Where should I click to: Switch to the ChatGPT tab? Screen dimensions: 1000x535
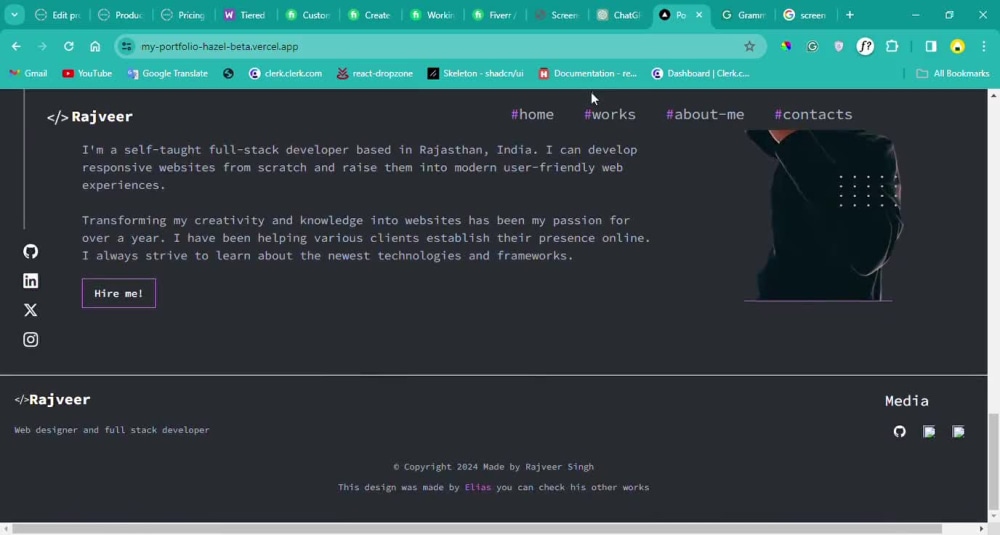(x=619, y=15)
